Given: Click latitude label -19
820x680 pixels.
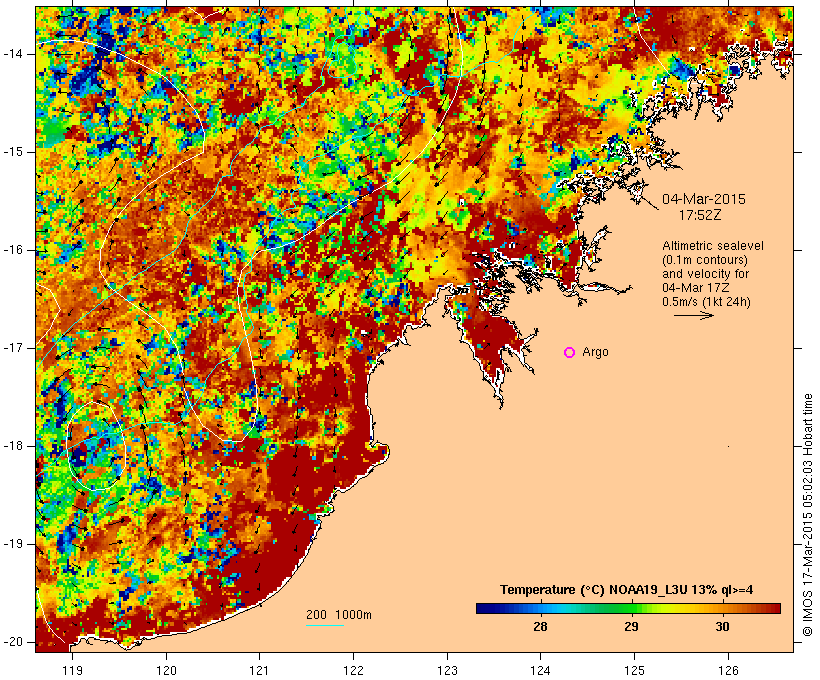Looking at the screenshot, I should coord(12,544).
